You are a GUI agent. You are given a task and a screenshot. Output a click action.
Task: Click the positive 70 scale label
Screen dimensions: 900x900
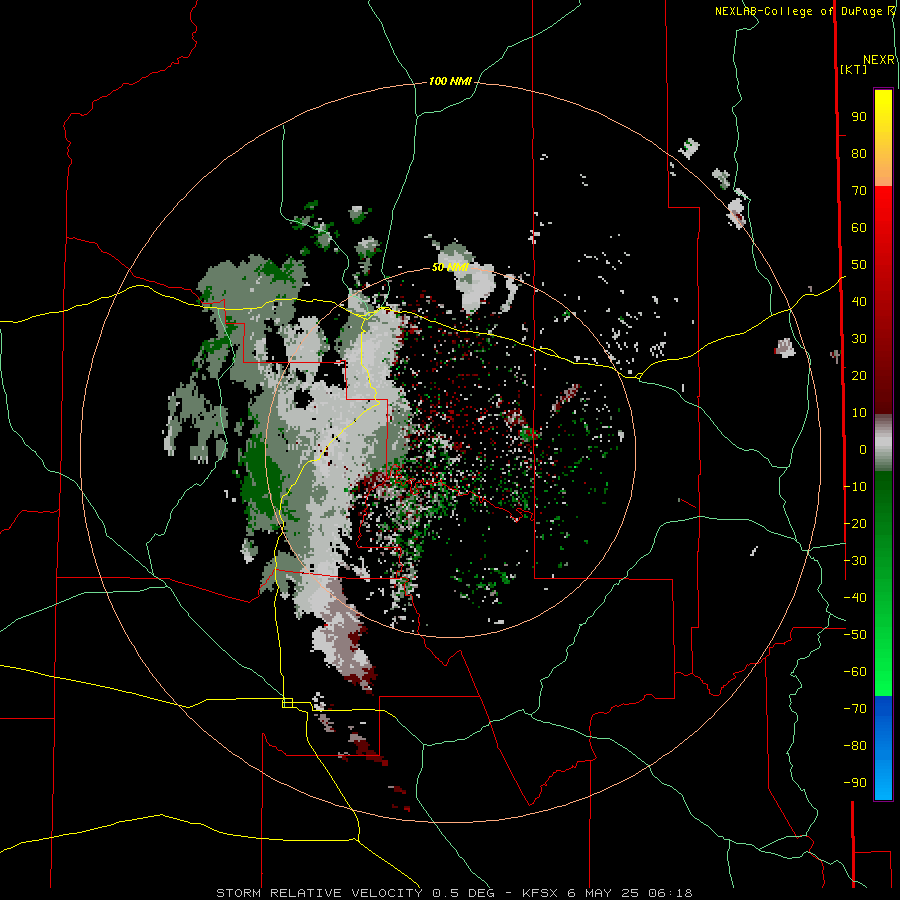coord(859,191)
